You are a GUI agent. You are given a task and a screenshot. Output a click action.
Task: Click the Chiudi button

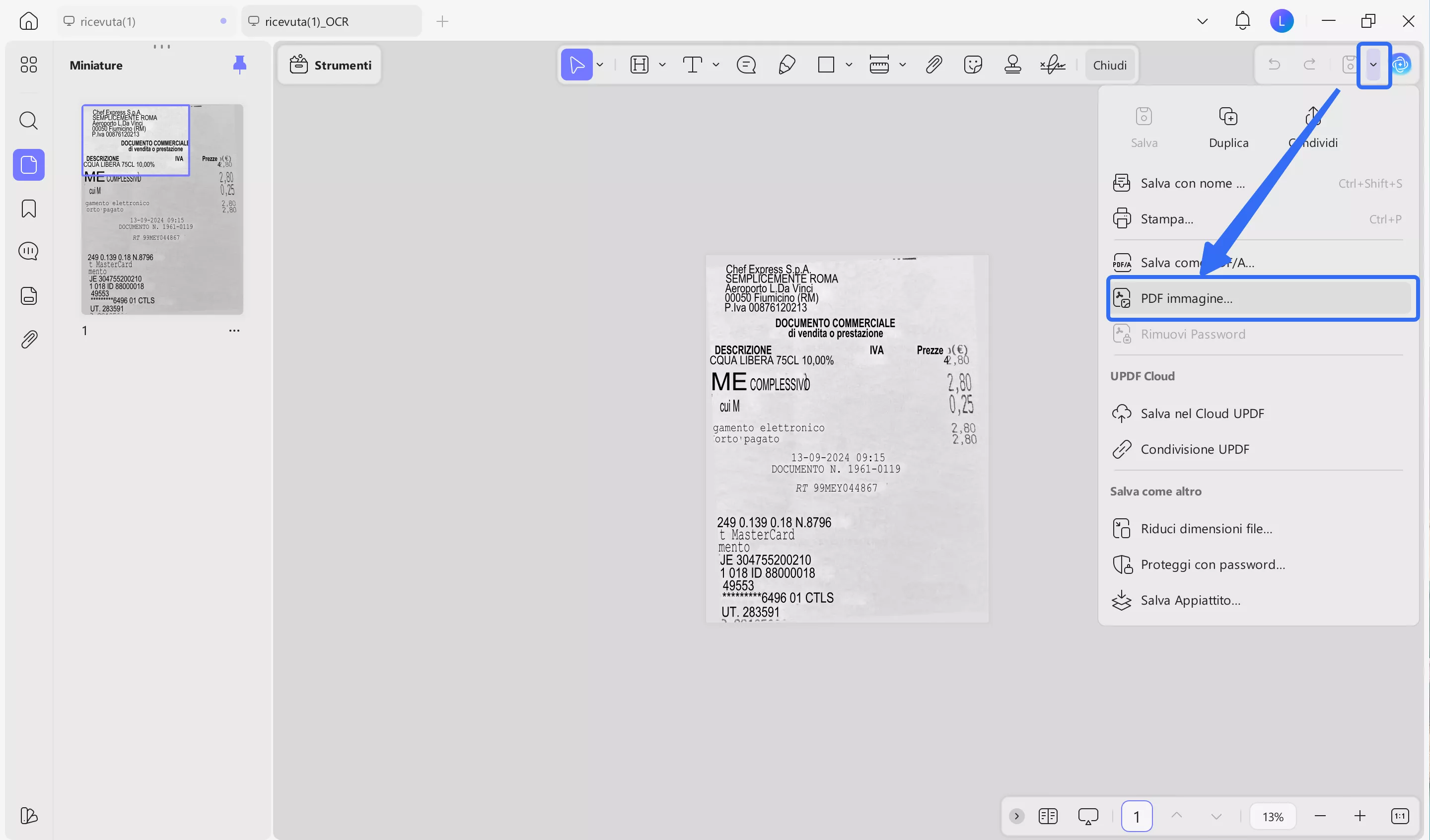point(1110,64)
